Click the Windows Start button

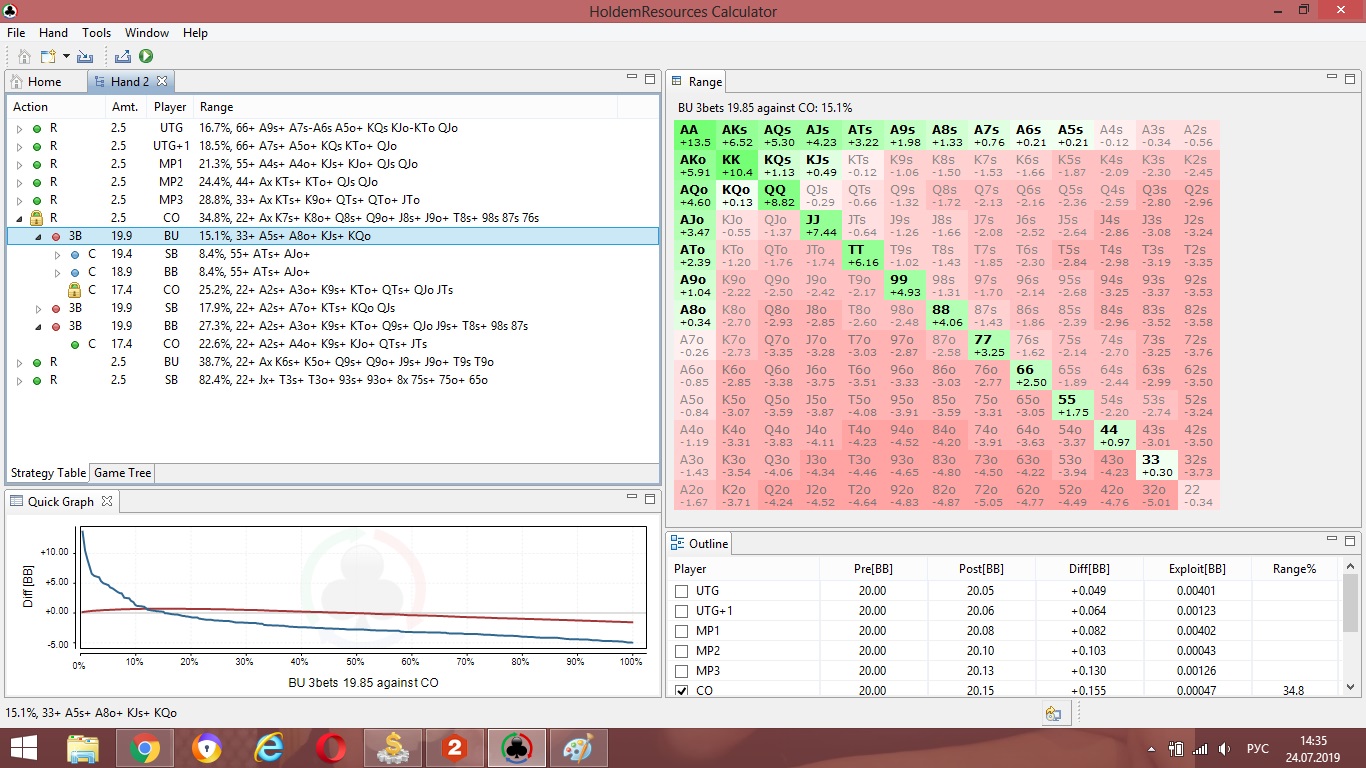click(24, 748)
